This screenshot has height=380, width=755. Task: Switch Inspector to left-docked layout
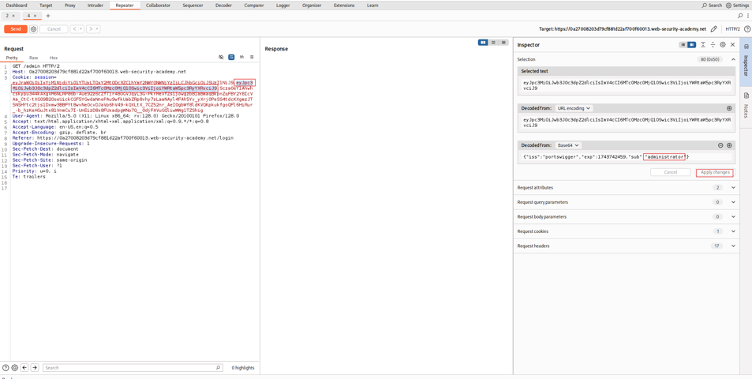point(683,45)
